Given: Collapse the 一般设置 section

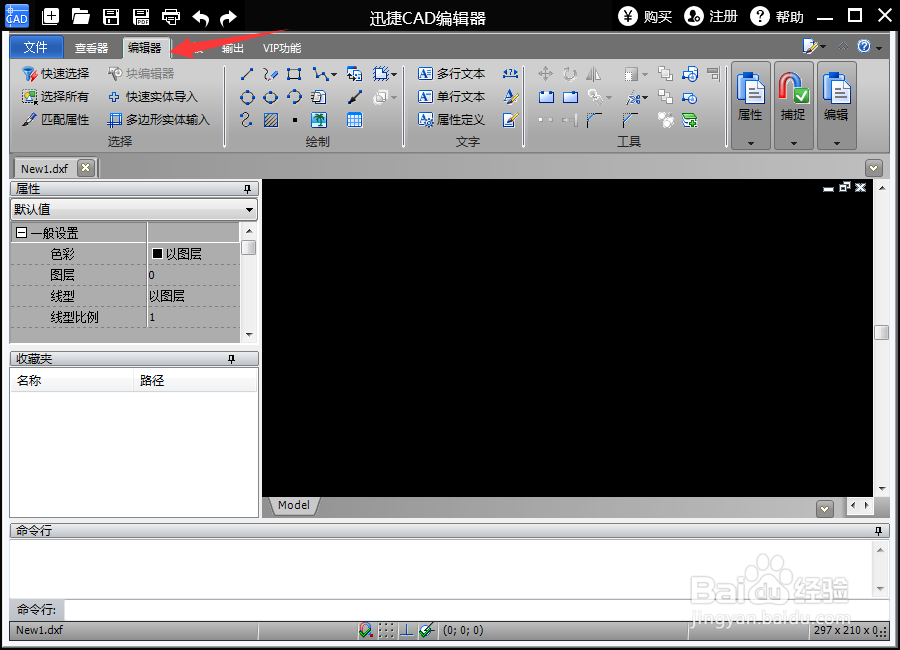Looking at the screenshot, I should [x=22, y=233].
